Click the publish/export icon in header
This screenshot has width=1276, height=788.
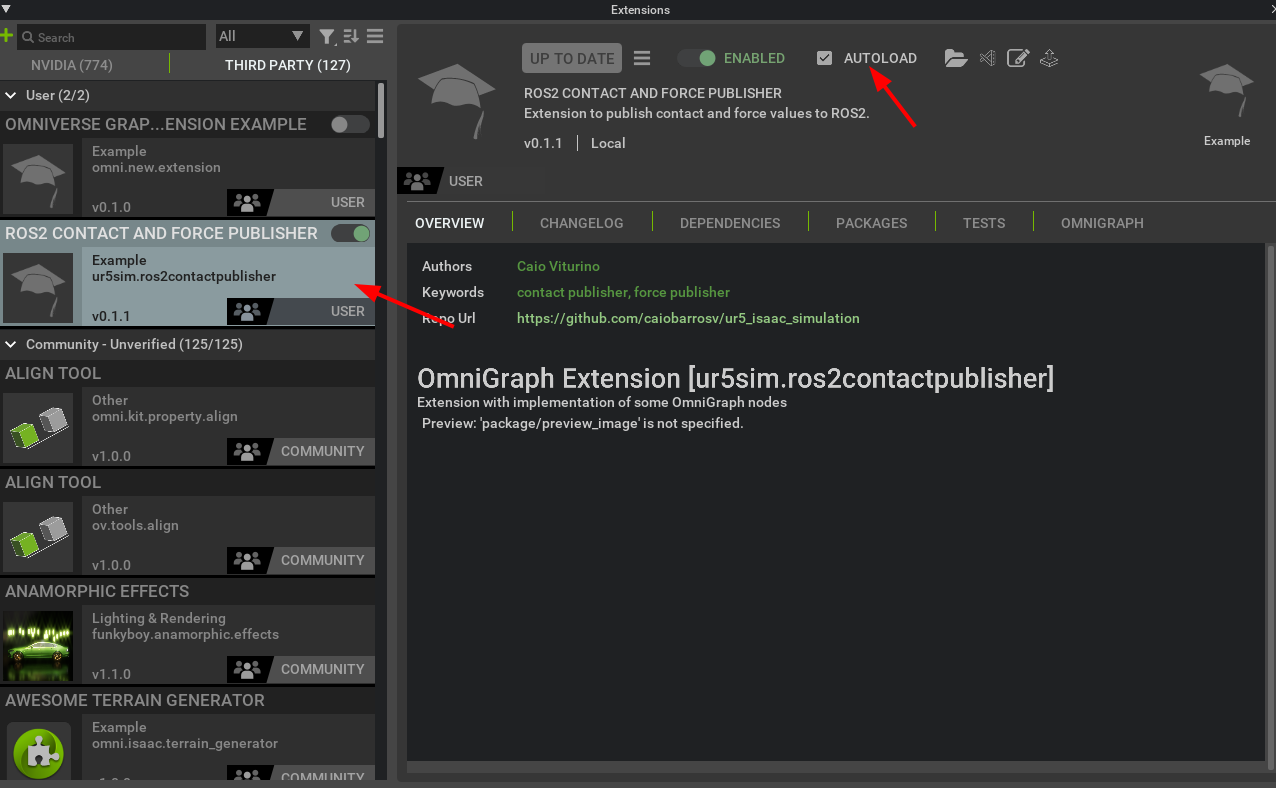[1049, 58]
